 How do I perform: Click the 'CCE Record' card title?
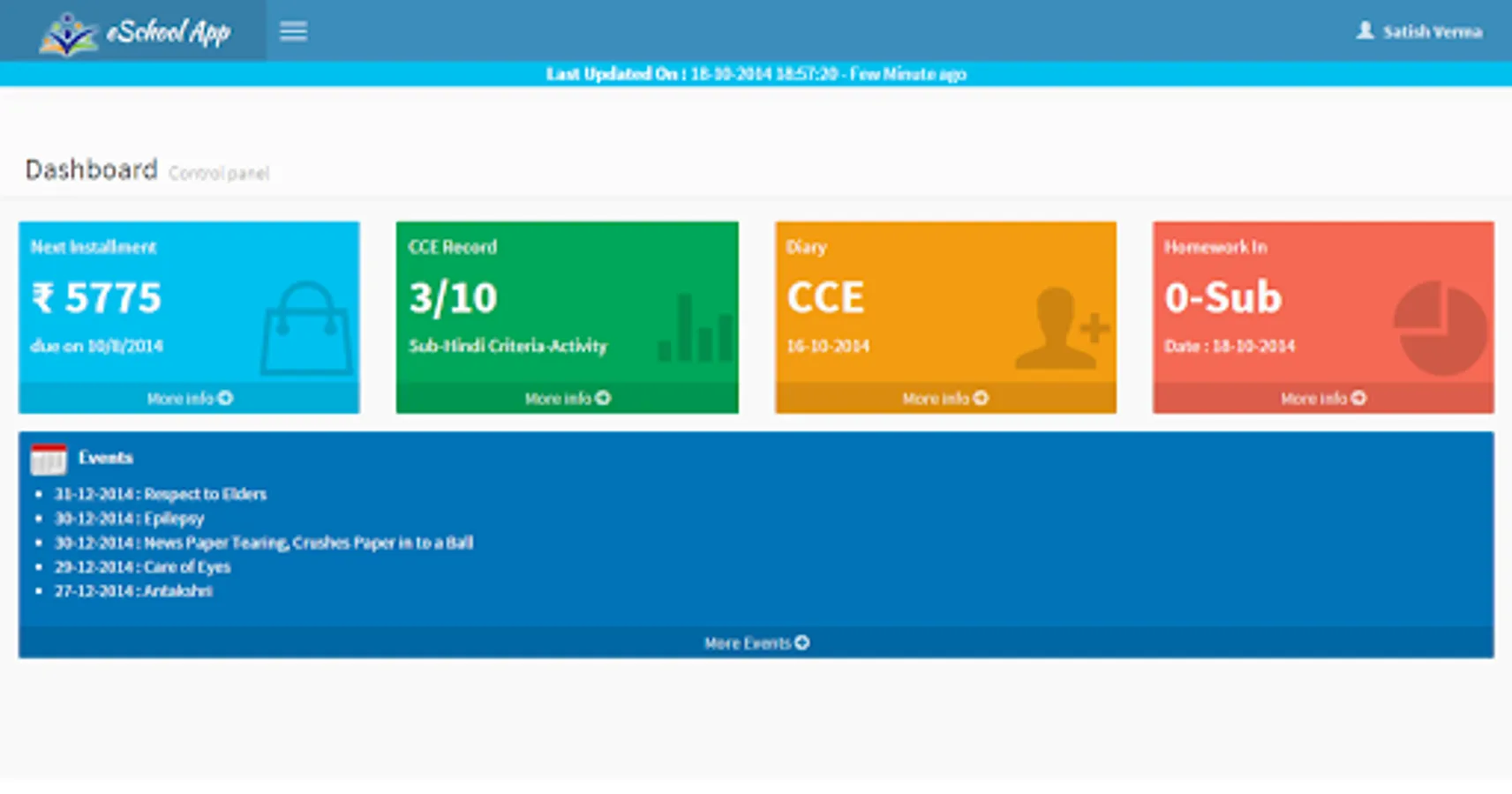click(x=453, y=247)
